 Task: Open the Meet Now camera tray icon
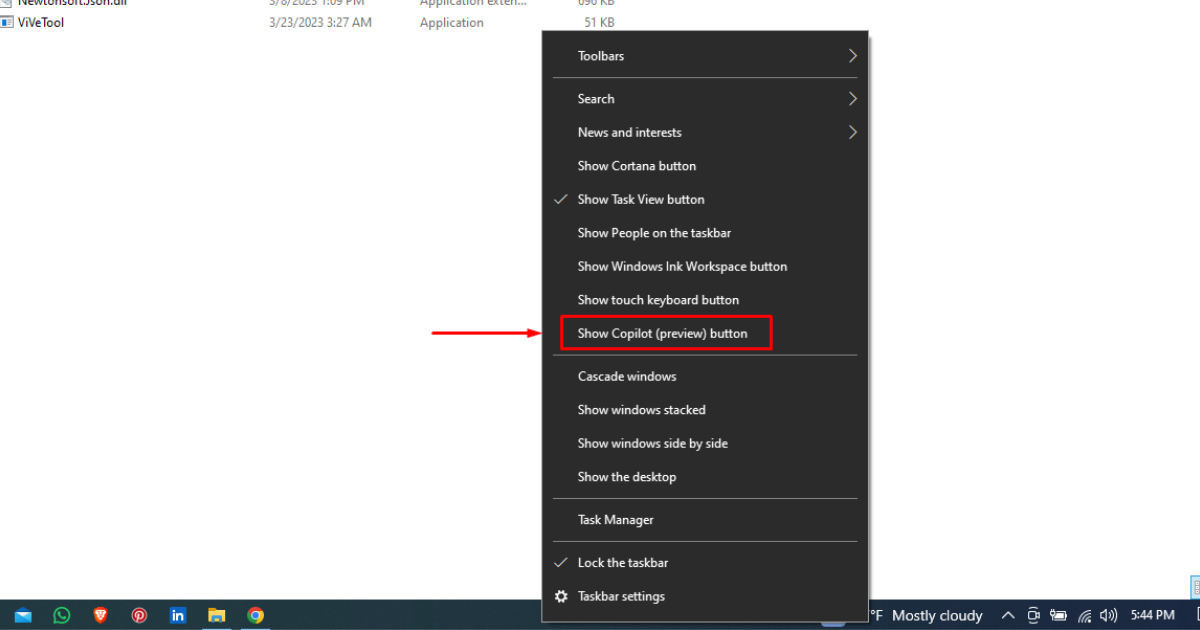1034,615
